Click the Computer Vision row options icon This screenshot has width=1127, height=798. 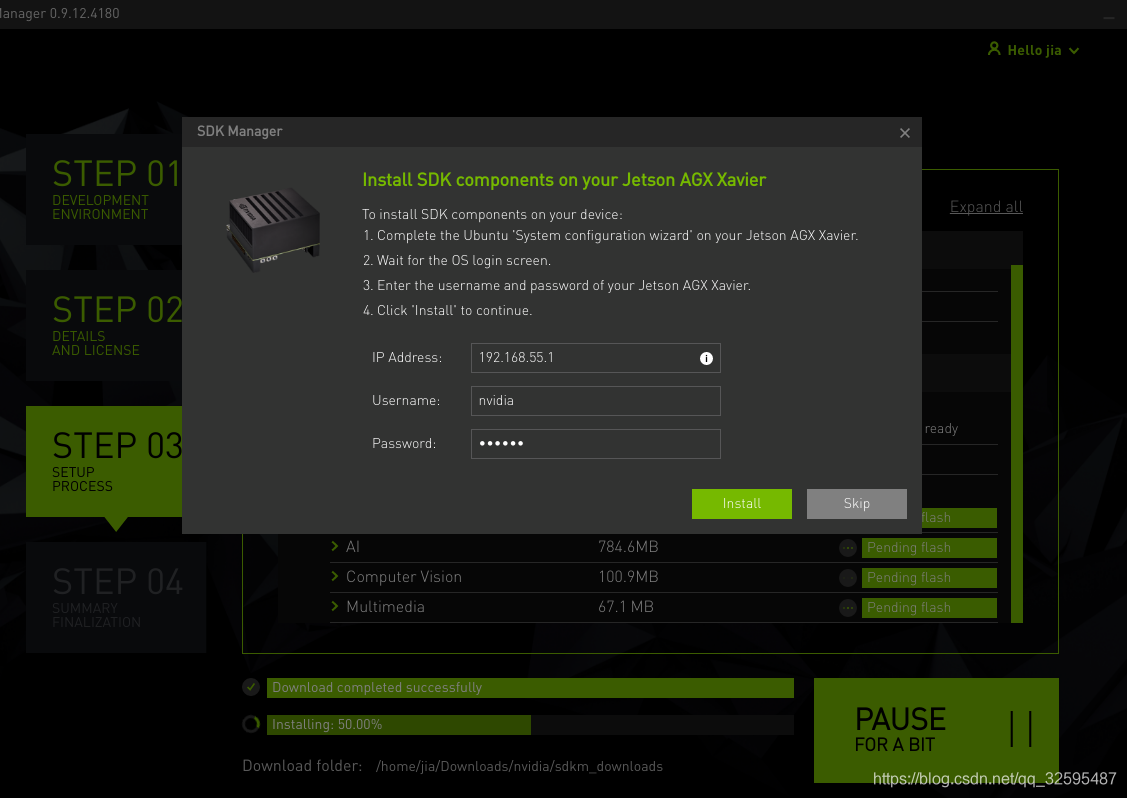[x=847, y=578]
